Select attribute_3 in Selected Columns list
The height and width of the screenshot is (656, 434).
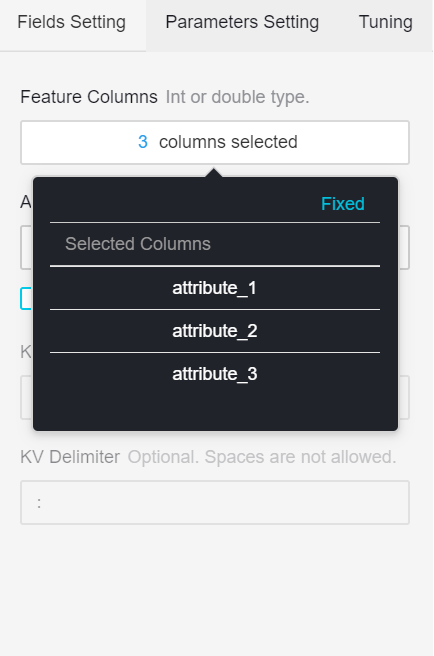[x=215, y=374]
